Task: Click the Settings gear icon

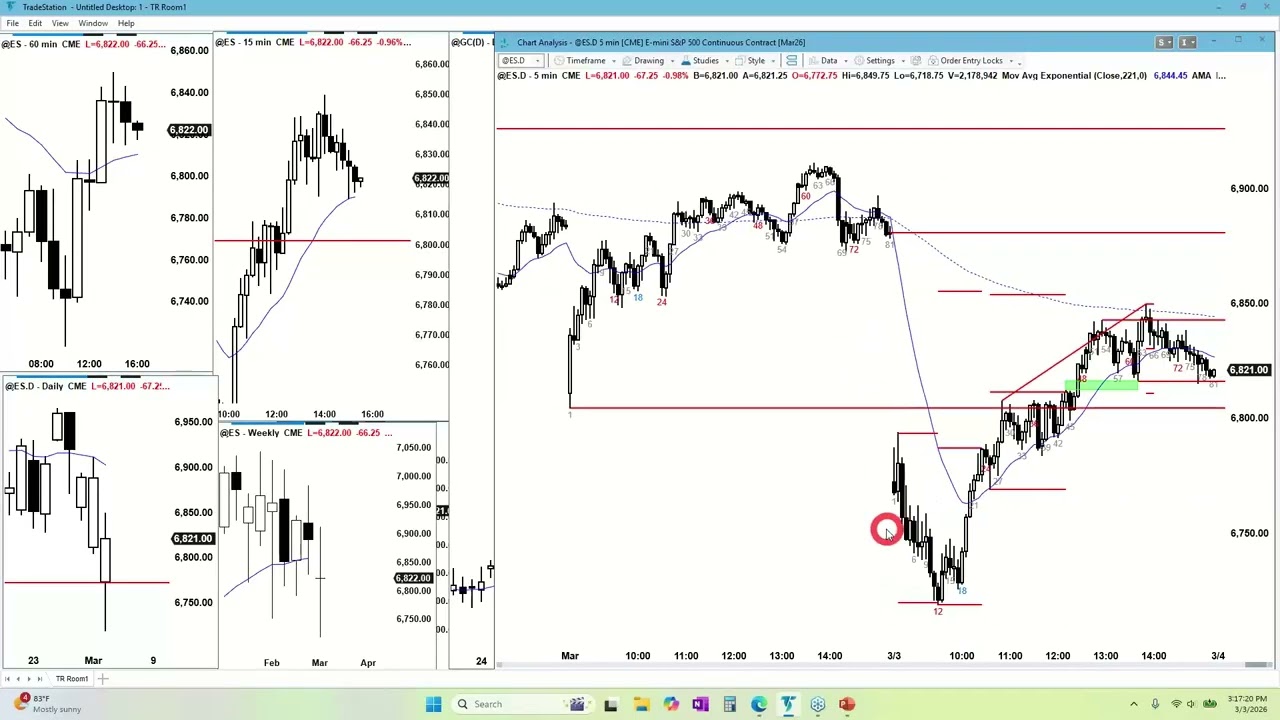Action: pos(860,61)
